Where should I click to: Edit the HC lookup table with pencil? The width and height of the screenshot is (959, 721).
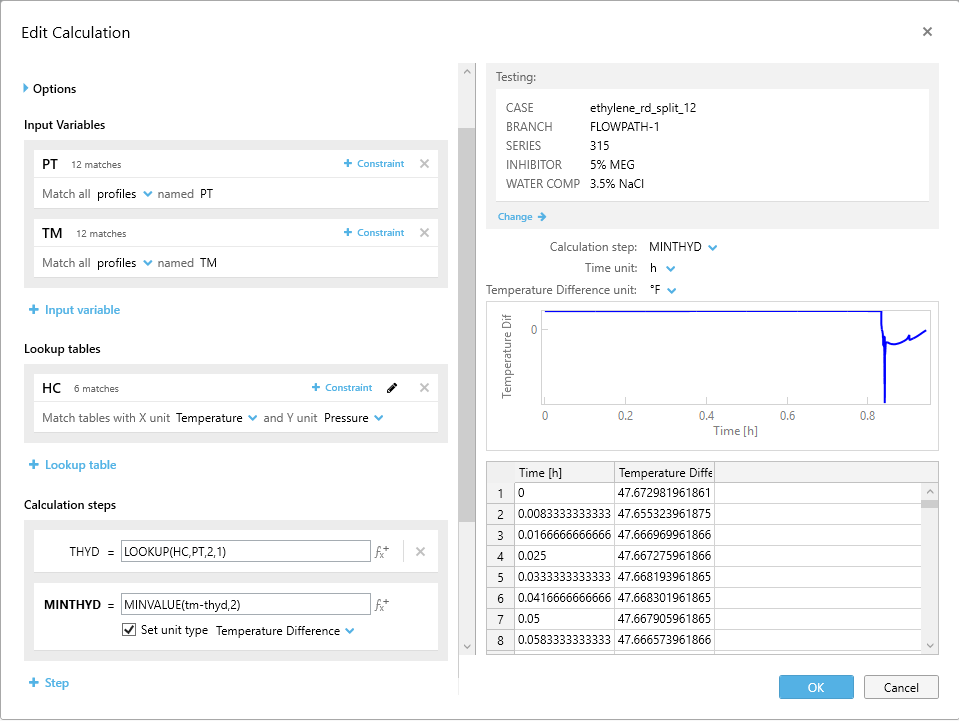(392, 388)
